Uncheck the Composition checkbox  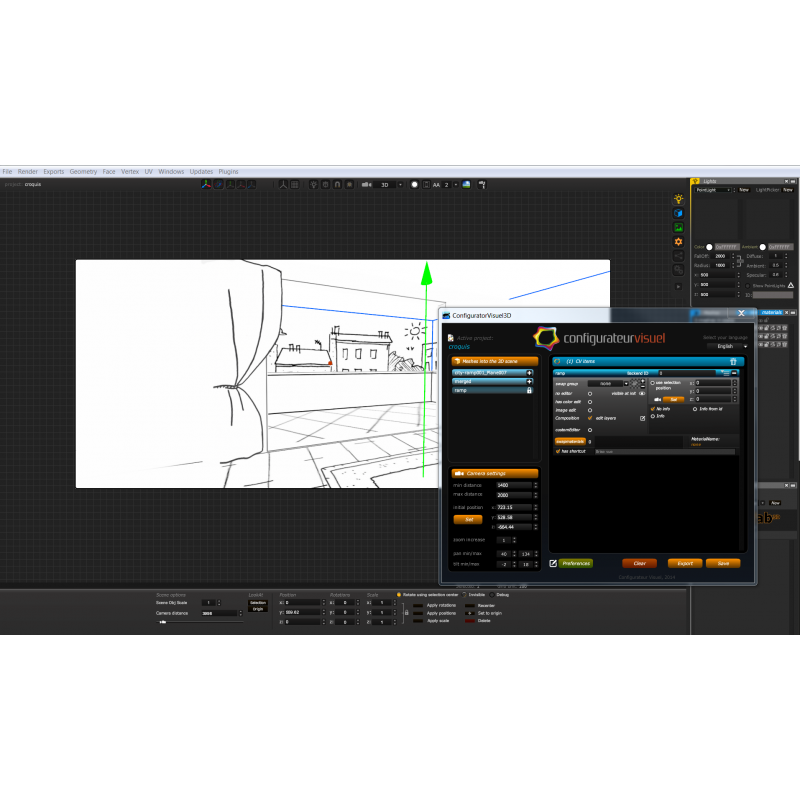click(x=590, y=418)
